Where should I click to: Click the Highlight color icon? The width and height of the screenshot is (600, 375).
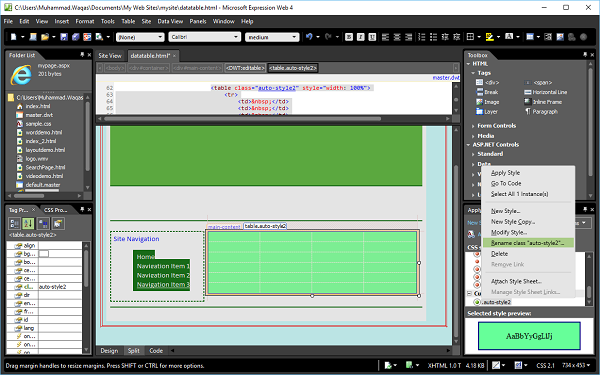coord(490,37)
